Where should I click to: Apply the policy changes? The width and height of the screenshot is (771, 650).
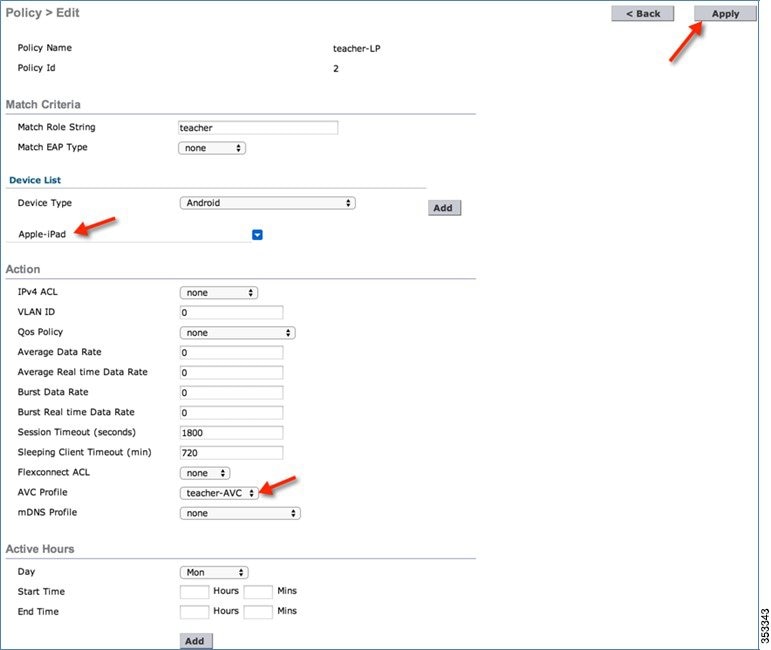[725, 14]
